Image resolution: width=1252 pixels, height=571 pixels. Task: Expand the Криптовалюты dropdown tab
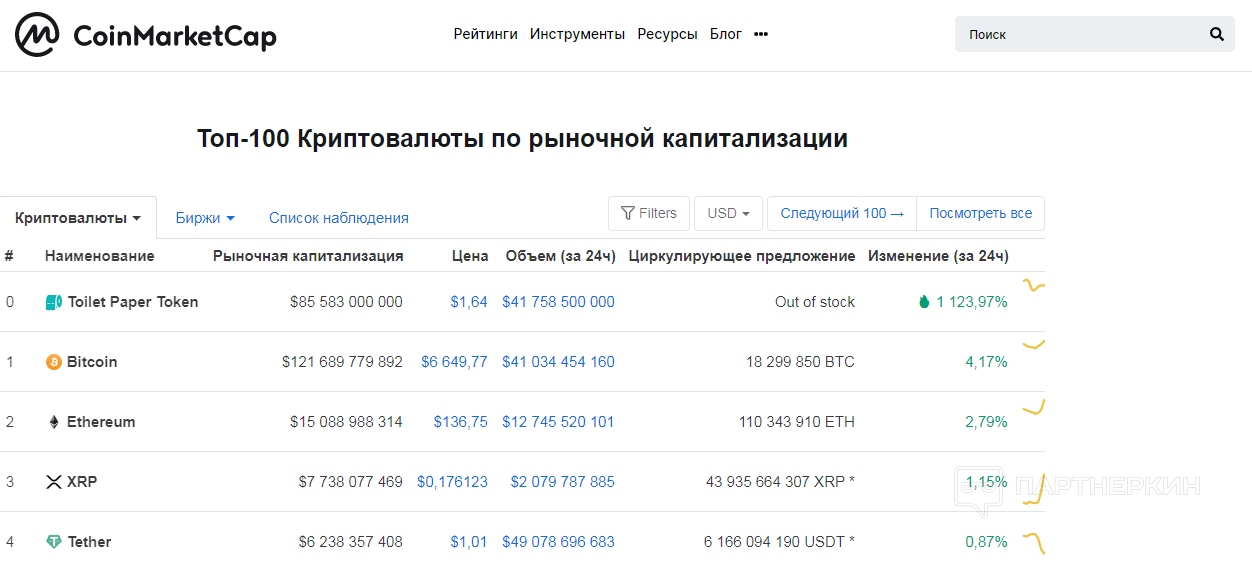click(x=78, y=217)
